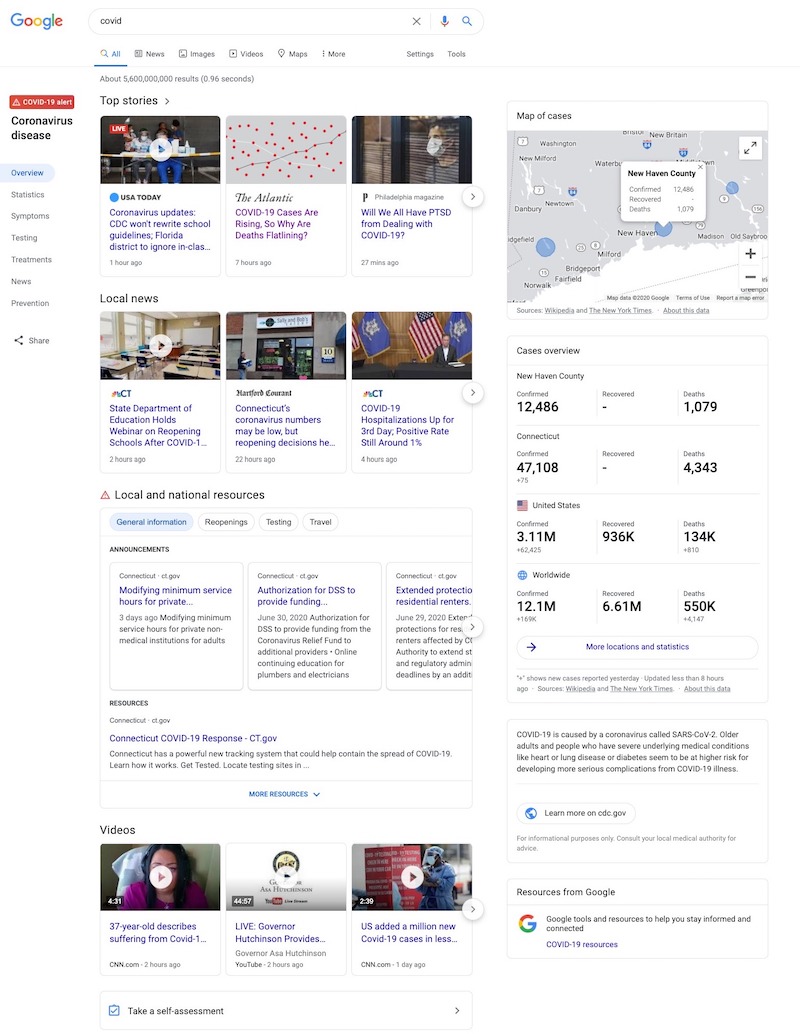Open Modifying minimum service hours announcement
This screenshot has height=1034, width=800.
coord(175,595)
